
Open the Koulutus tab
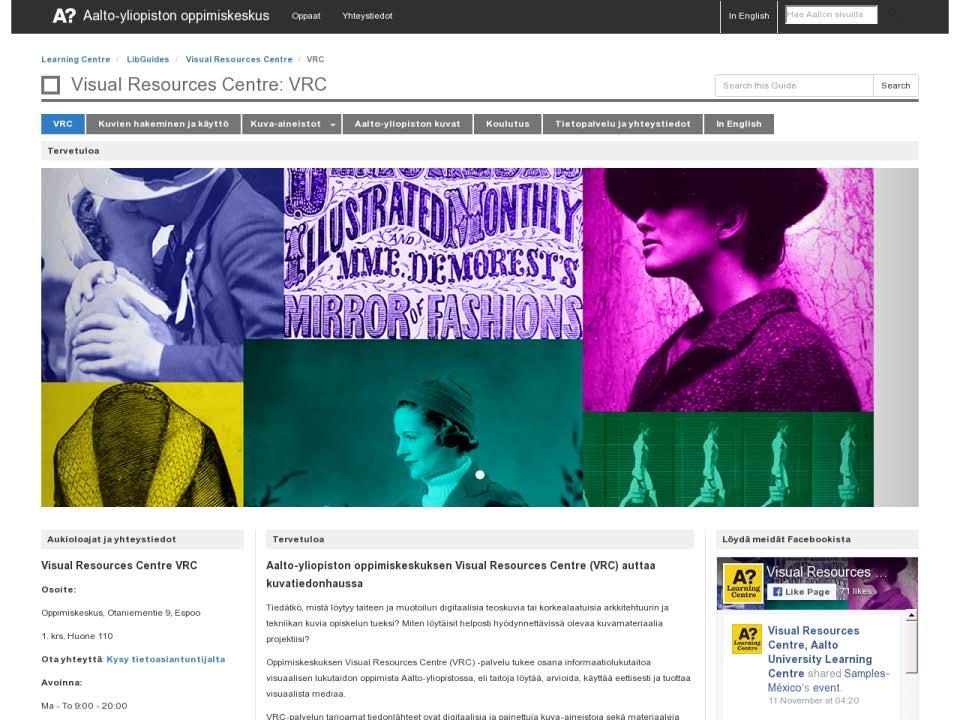click(508, 124)
